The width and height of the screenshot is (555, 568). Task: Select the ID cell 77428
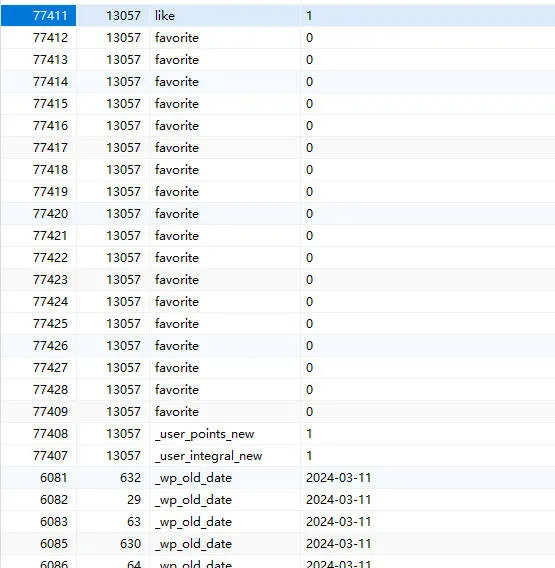(38, 390)
